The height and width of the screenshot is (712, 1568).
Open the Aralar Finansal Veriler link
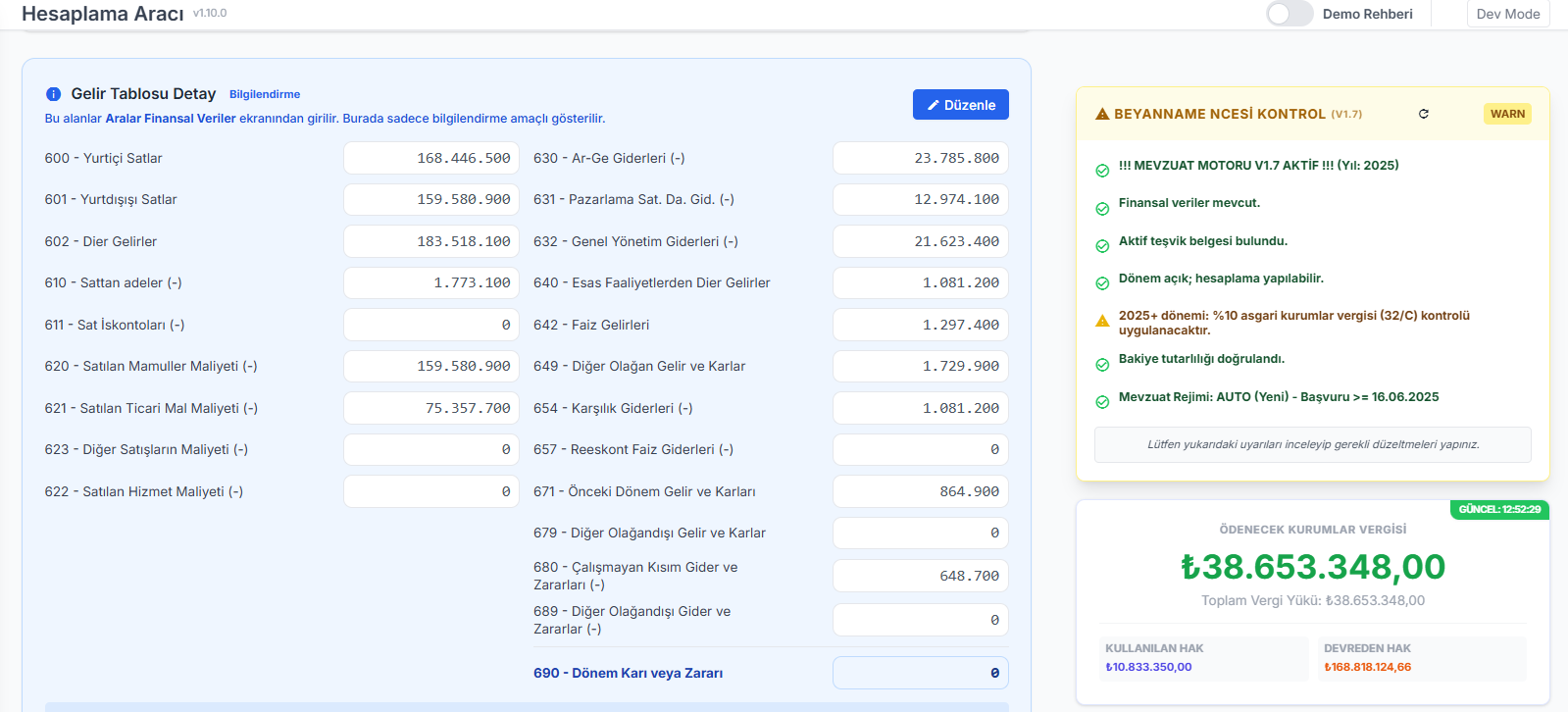[x=171, y=119]
